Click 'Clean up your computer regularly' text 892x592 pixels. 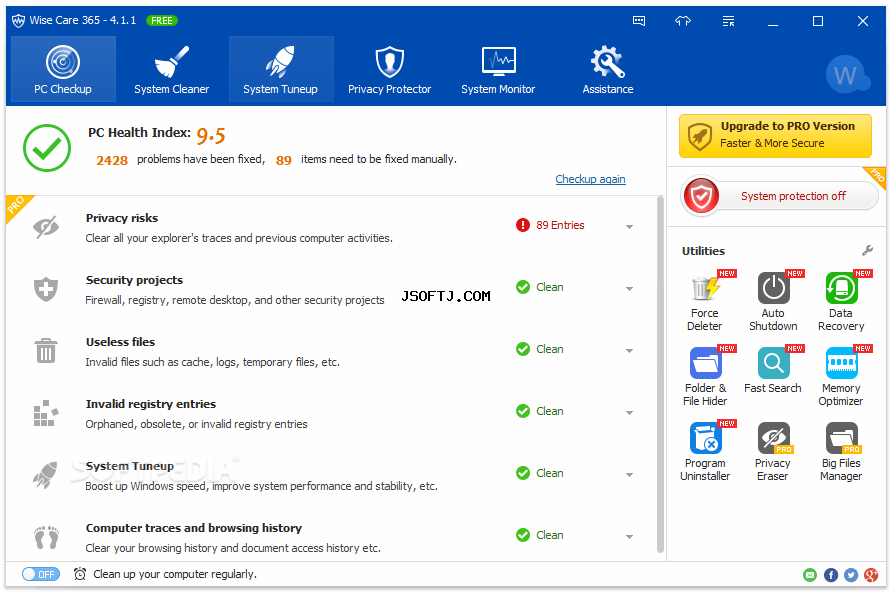point(175,574)
